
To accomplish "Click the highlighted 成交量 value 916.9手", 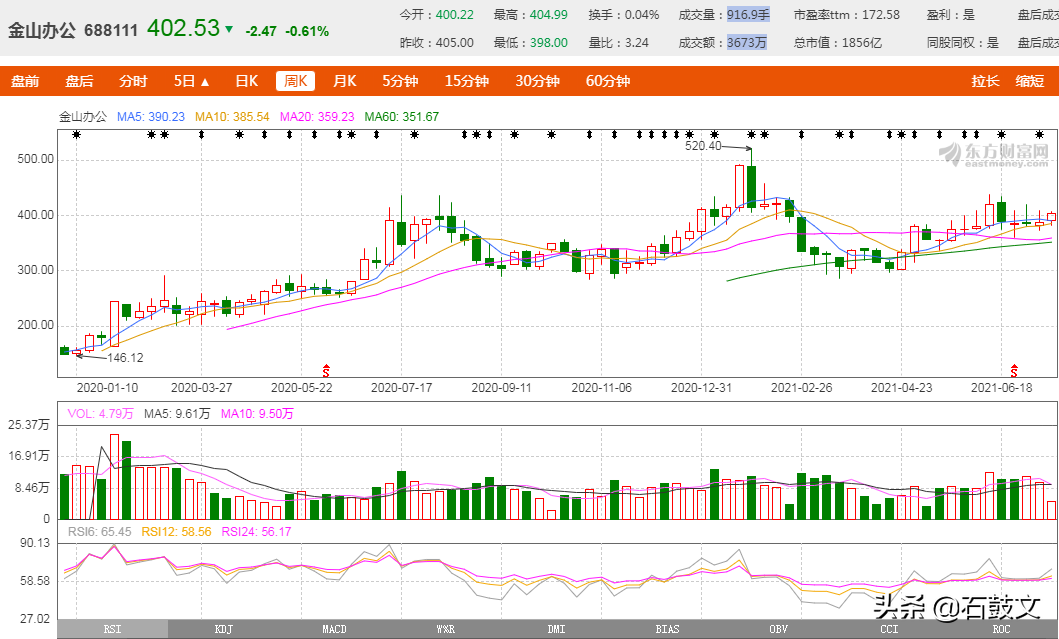I will [x=748, y=15].
